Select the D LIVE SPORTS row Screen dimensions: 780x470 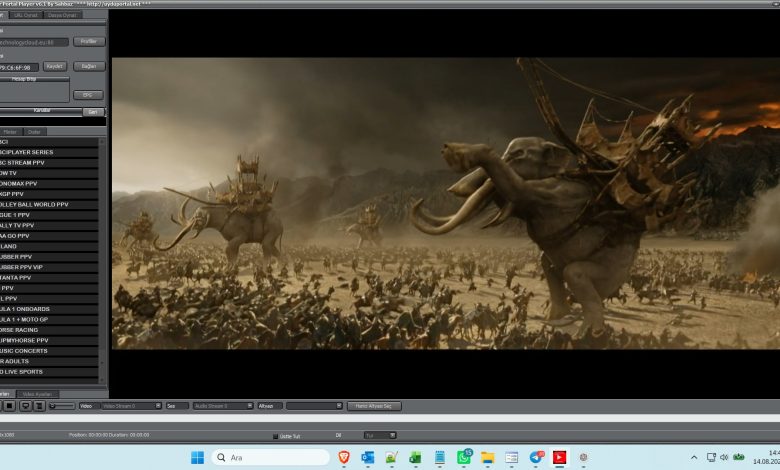click(49, 372)
